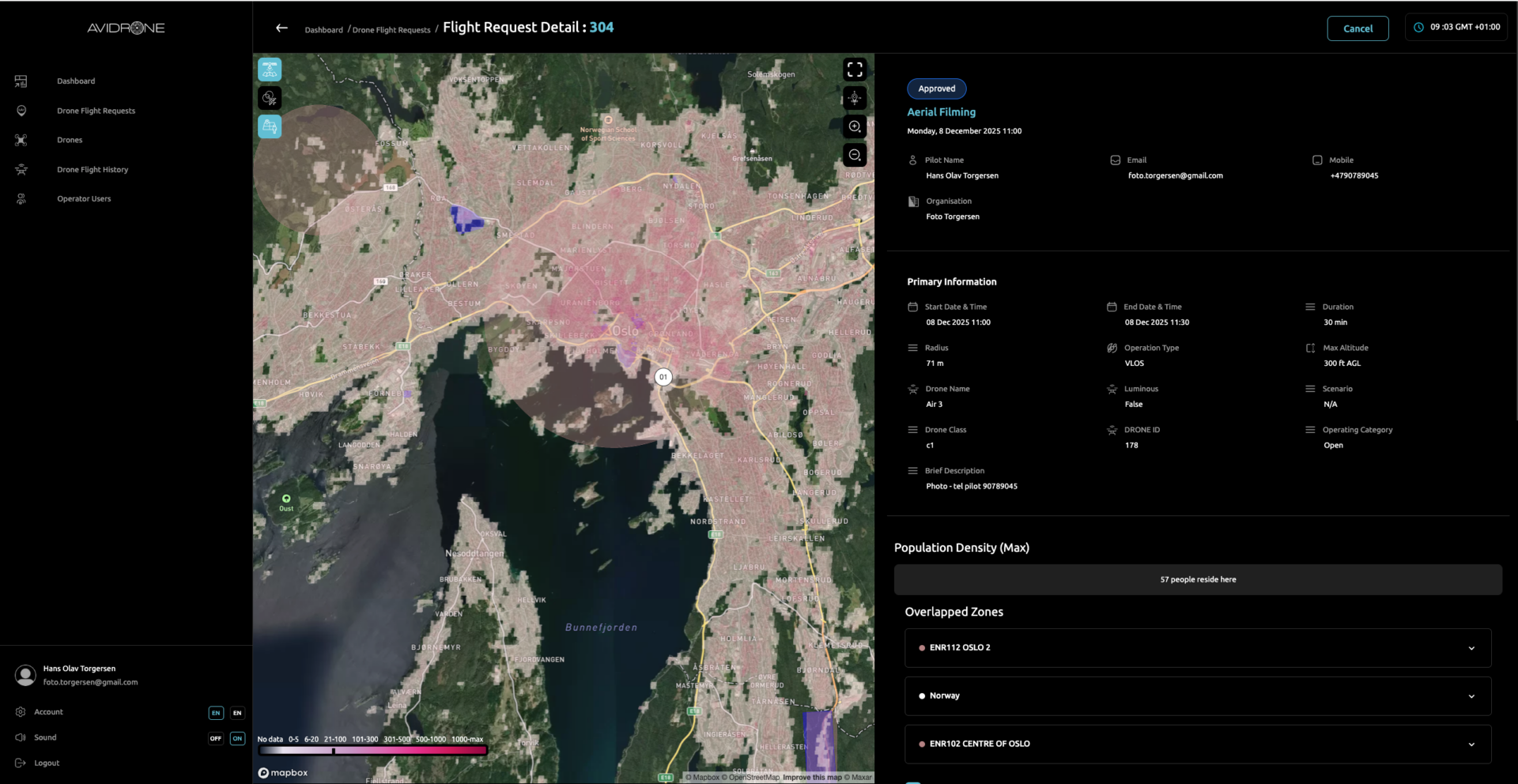Enter fullscreen map view
The image size is (1518, 784).
(x=855, y=70)
